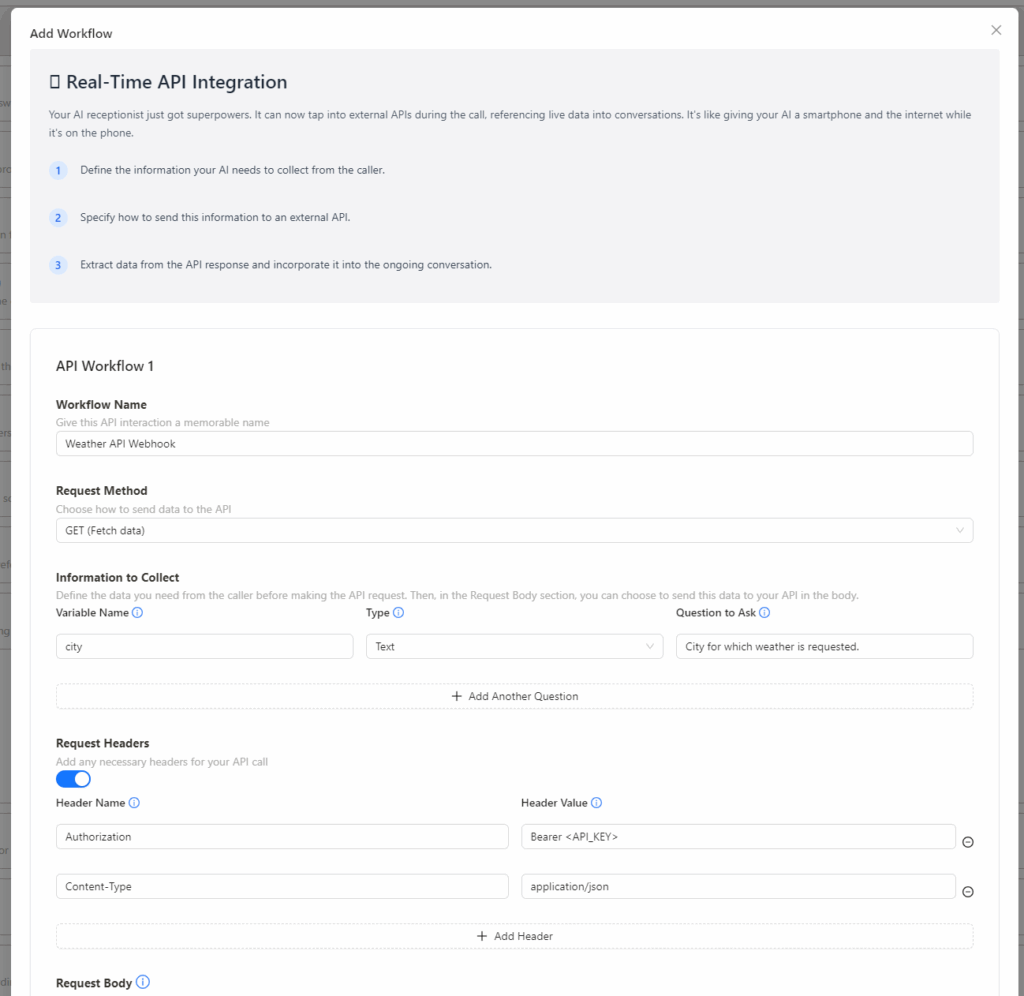Open the Type dropdown showing Text
This screenshot has height=996, width=1024.
(x=515, y=647)
